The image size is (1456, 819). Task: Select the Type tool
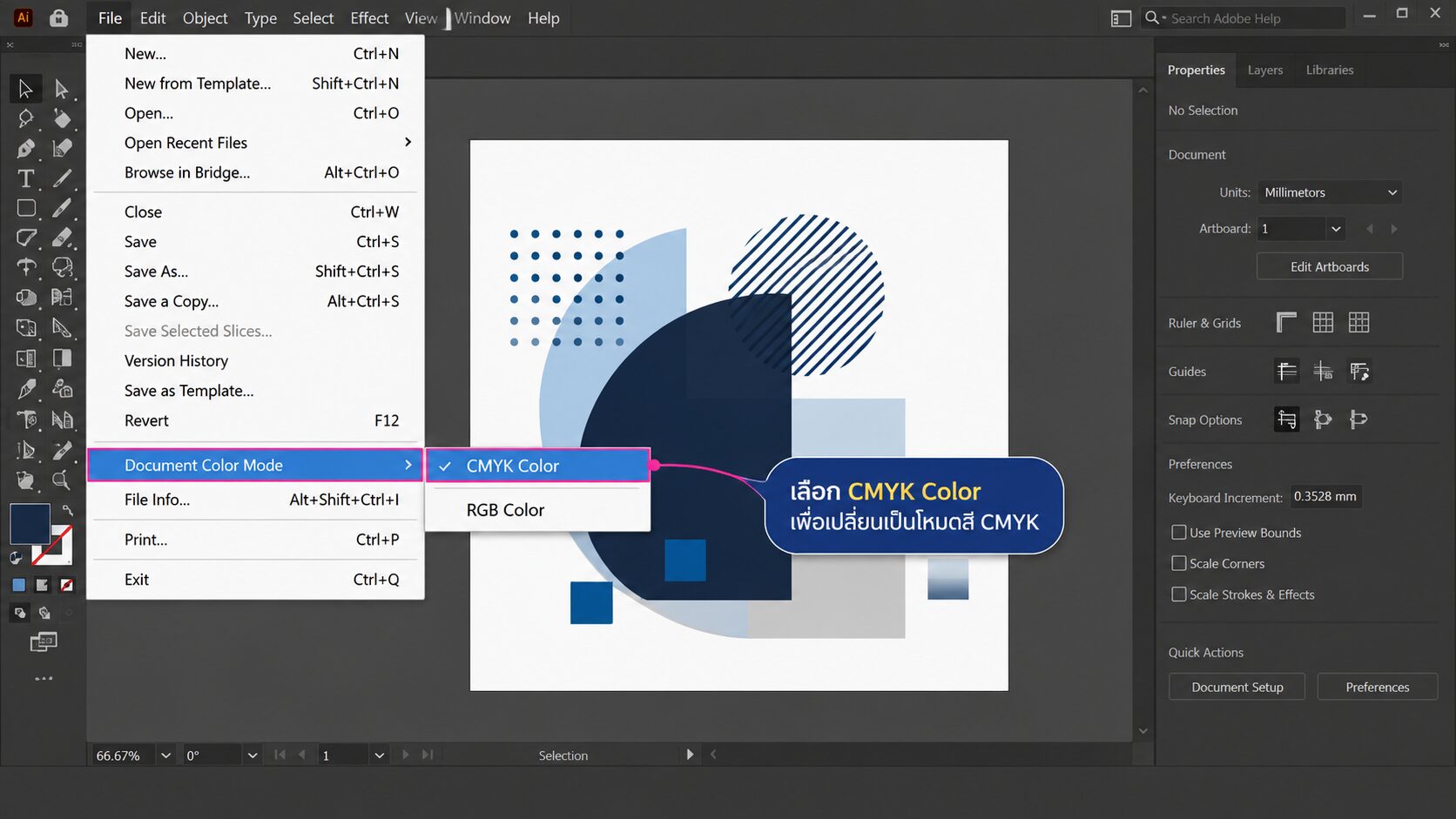pos(26,178)
